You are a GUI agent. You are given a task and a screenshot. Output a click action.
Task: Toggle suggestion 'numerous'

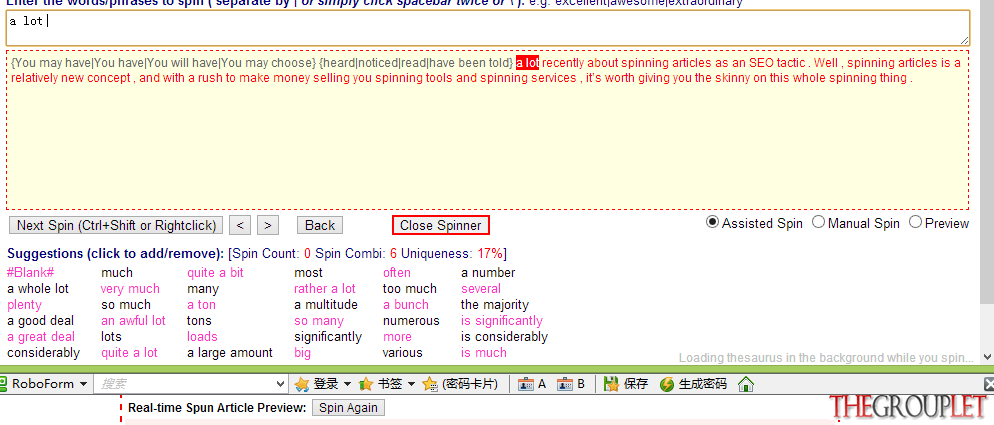tap(411, 321)
